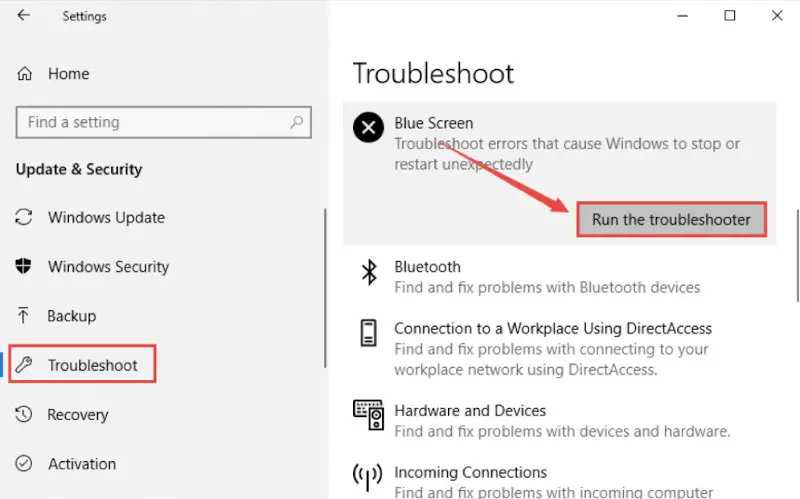Image resolution: width=800 pixels, height=499 pixels.
Task: Click the Troubleshoot wrench icon
Action: (x=23, y=365)
